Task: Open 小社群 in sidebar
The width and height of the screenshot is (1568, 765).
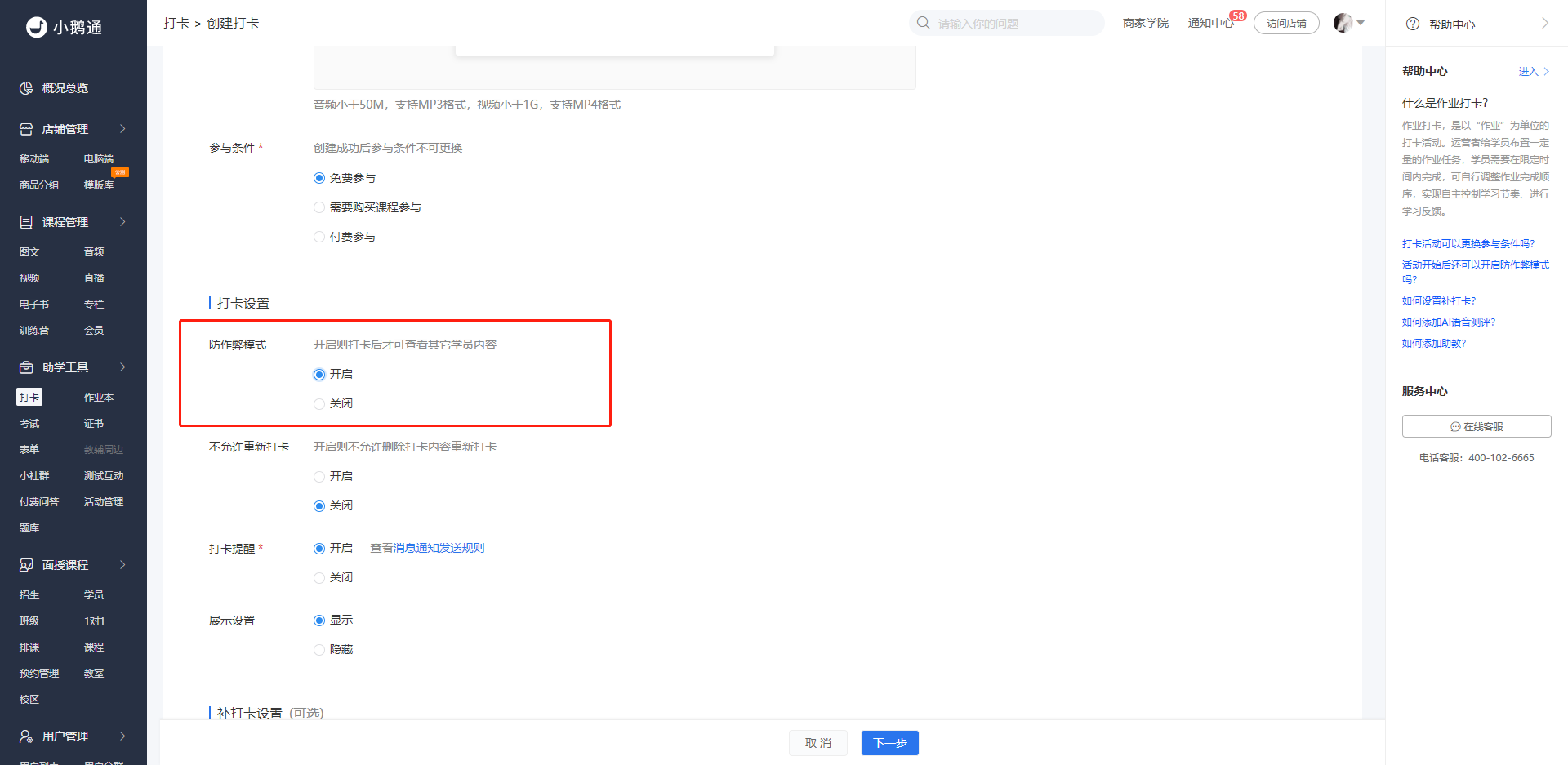Action: [x=34, y=476]
